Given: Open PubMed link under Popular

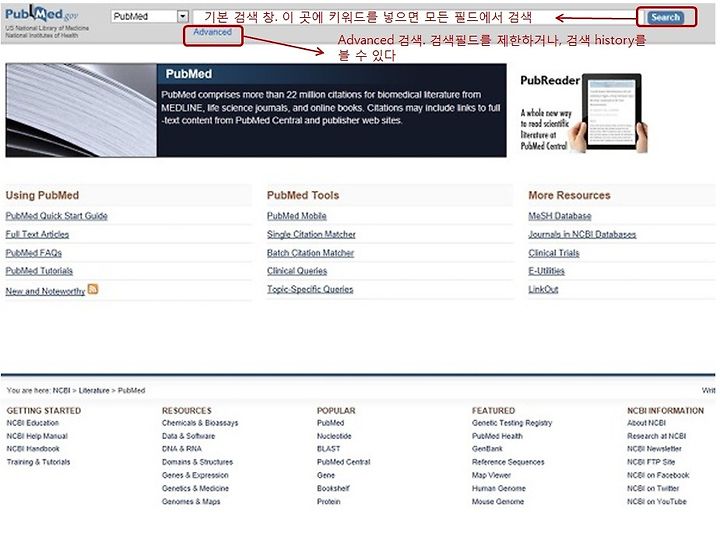Looking at the screenshot, I should tap(331, 423).
